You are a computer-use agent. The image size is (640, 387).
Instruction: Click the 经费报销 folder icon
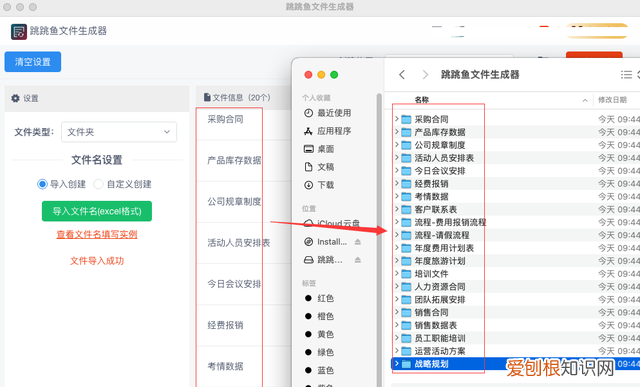point(406,184)
